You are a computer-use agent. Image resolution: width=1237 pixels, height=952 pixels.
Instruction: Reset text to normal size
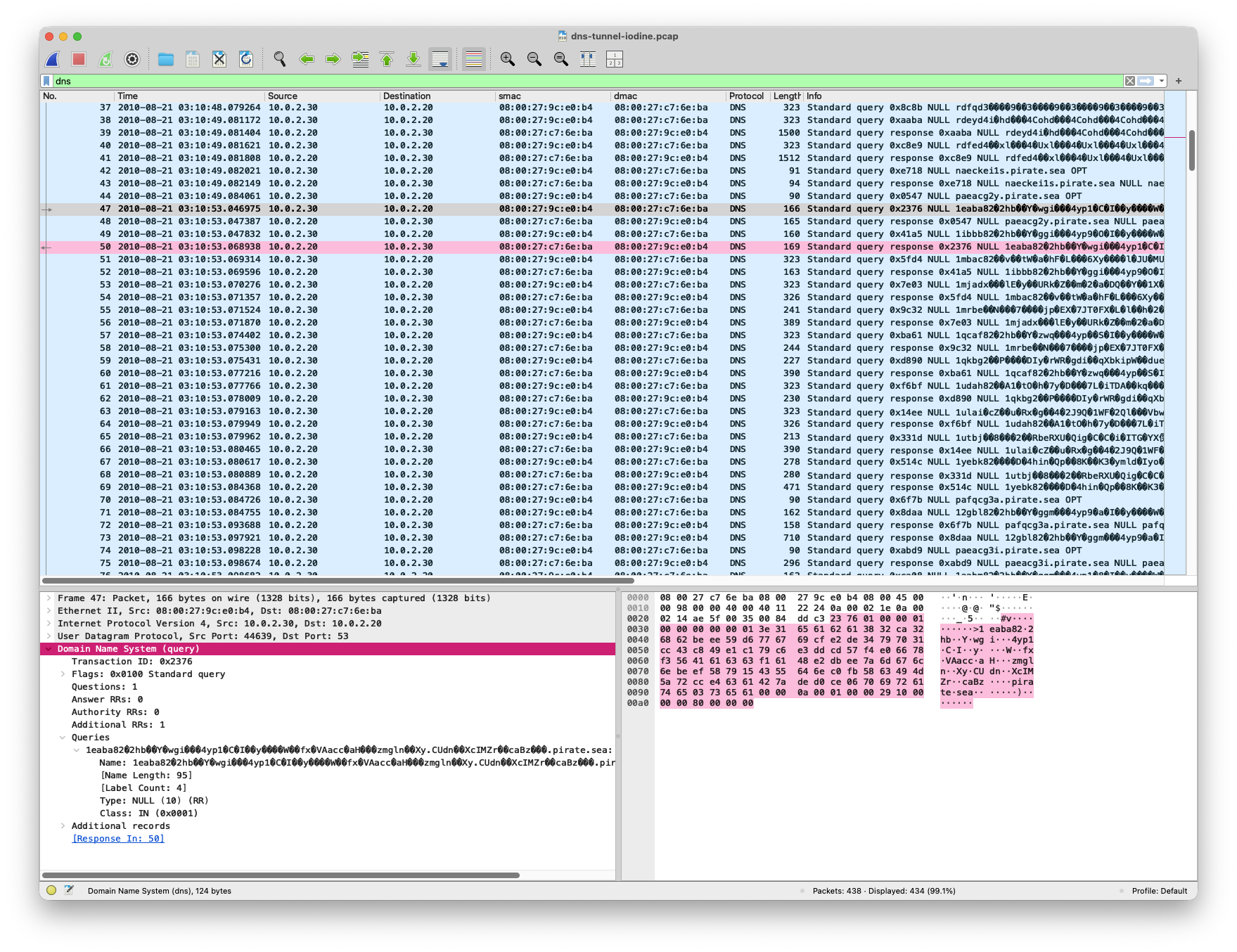[561, 59]
